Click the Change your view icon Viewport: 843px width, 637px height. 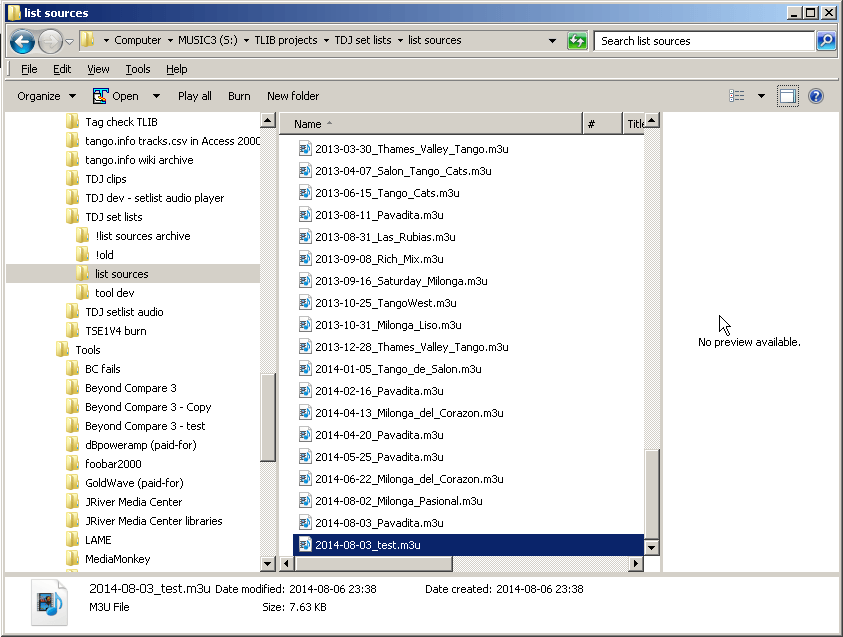(x=738, y=96)
